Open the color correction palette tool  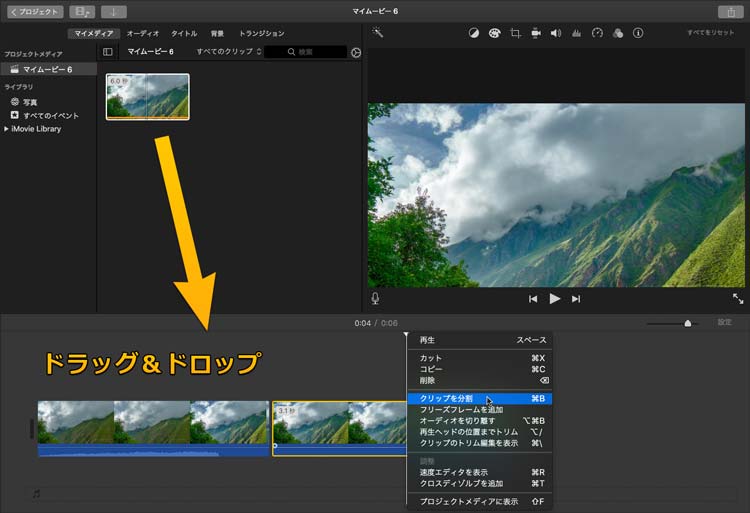[x=495, y=33]
